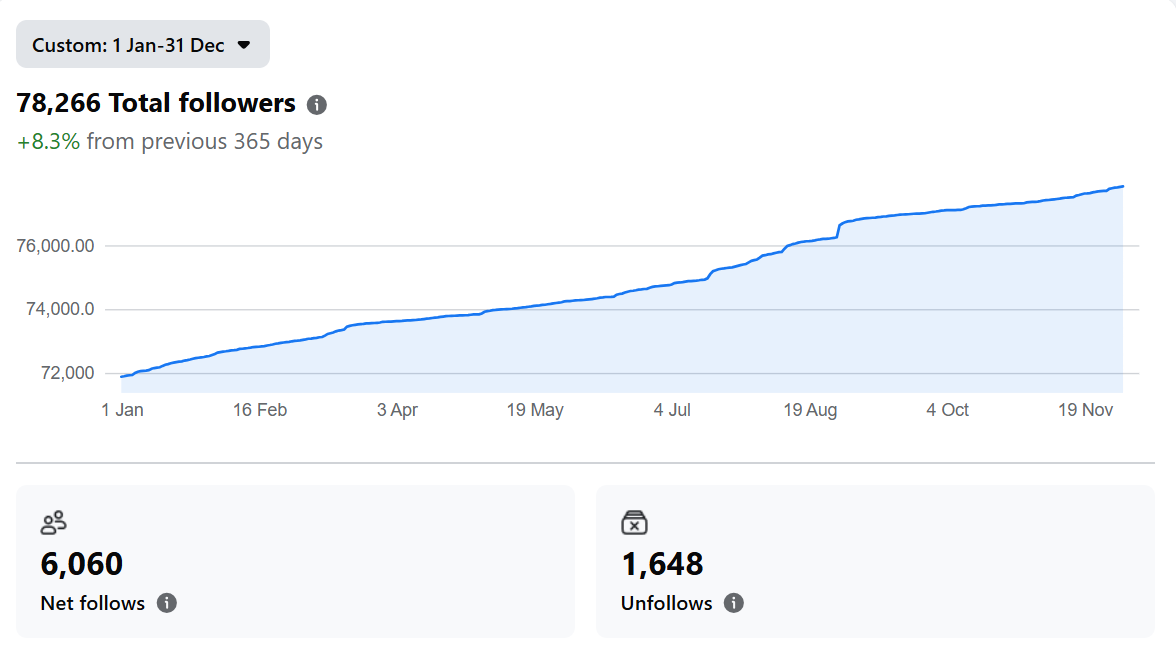Click the 76,000.00 y-axis label
This screenshot has height=654, width=1176.
tap(56, 246)
